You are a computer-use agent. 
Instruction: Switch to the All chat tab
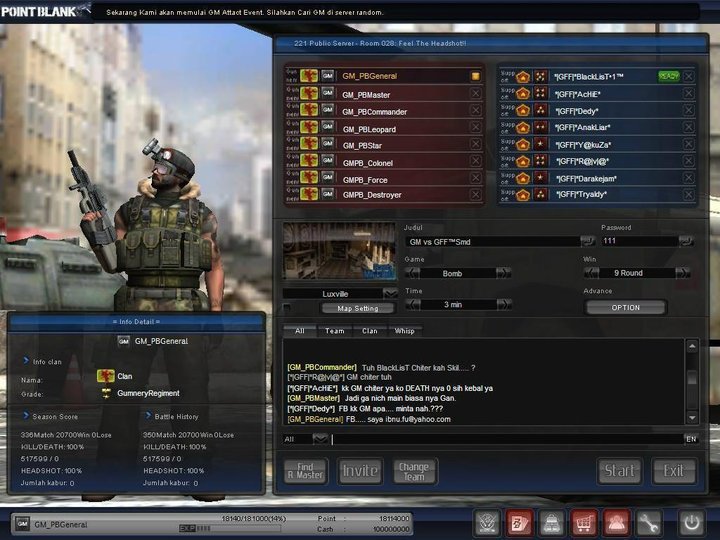[299, 331]
